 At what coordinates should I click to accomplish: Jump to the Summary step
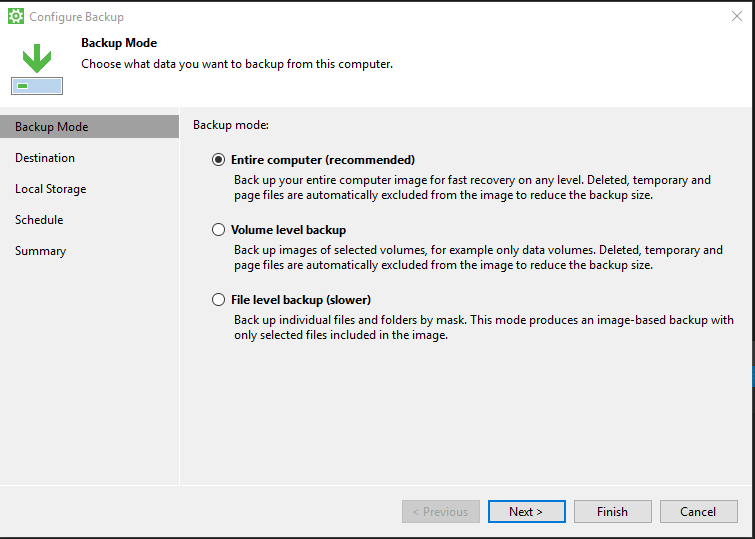tap(41, 251)
